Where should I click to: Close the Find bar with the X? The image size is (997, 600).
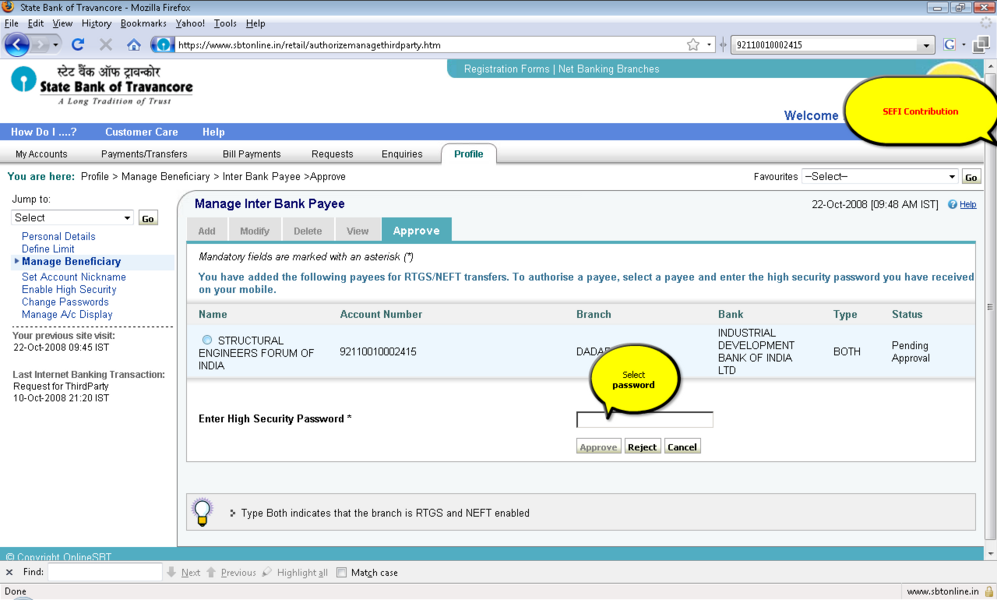click(9, 573)
